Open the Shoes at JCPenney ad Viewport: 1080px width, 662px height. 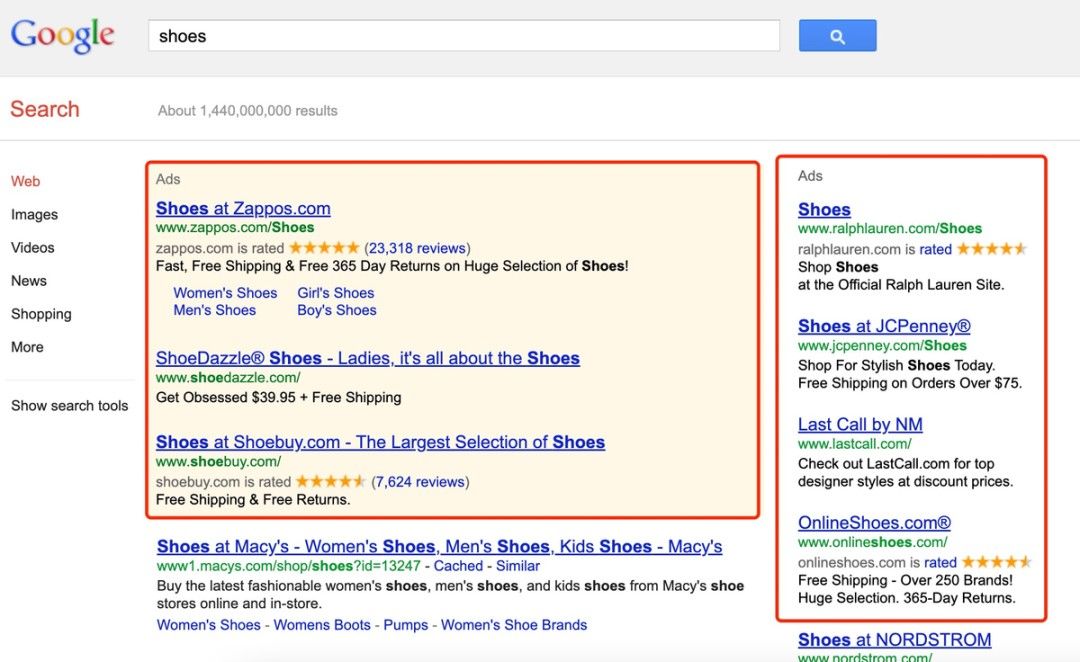click(x=884, y=326)
